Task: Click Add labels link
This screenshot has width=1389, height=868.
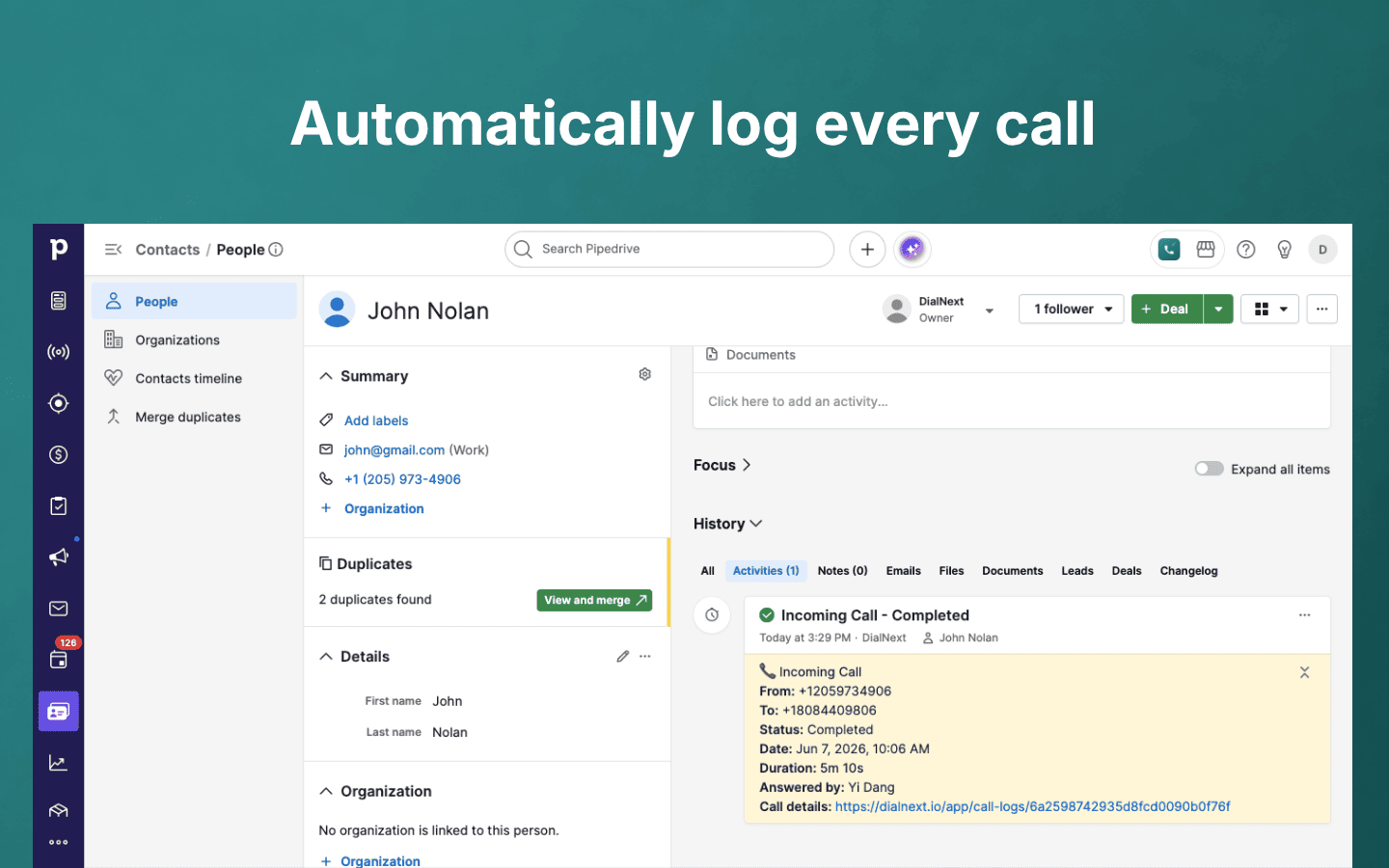Action: coord(376,420)
